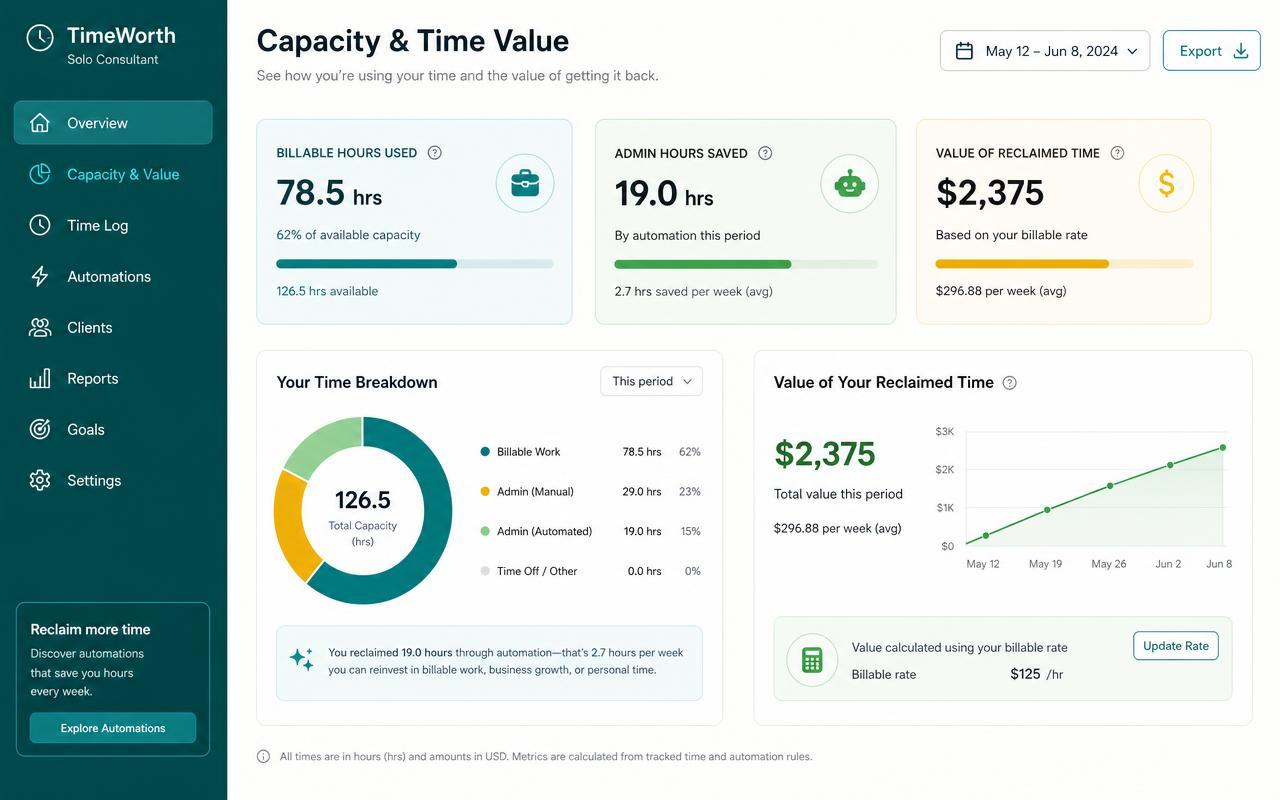Click the light green Admin (Automated) legend dot
1280x800 pixels.
click(486, 532)
